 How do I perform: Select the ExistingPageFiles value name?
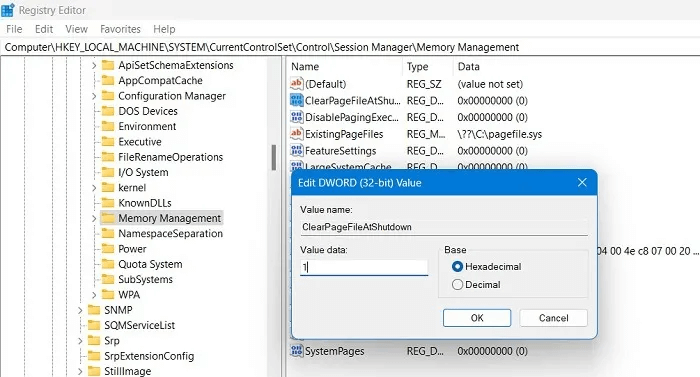click(x=344, y=134)
